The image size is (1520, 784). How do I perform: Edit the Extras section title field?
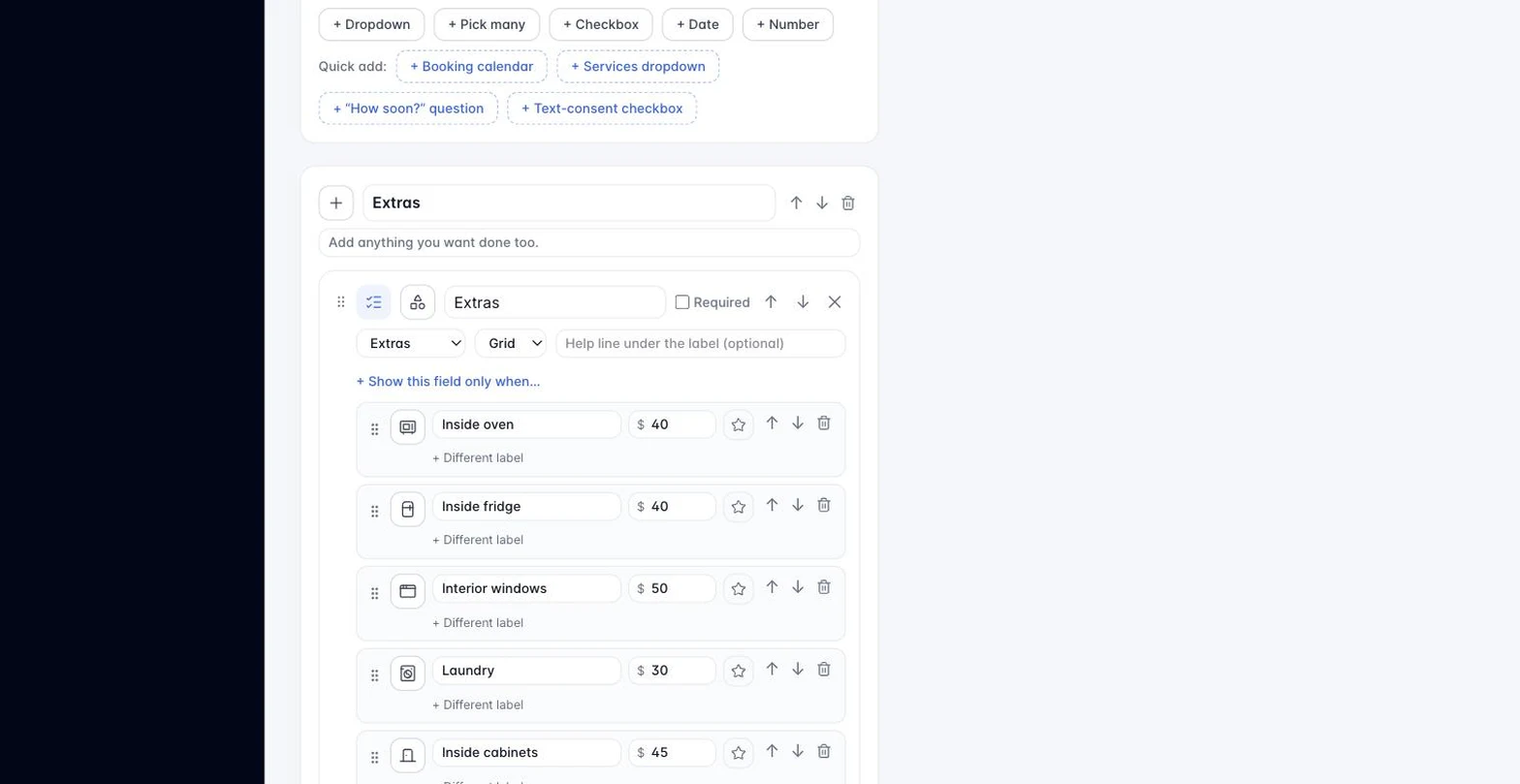[x=569, y=204]
